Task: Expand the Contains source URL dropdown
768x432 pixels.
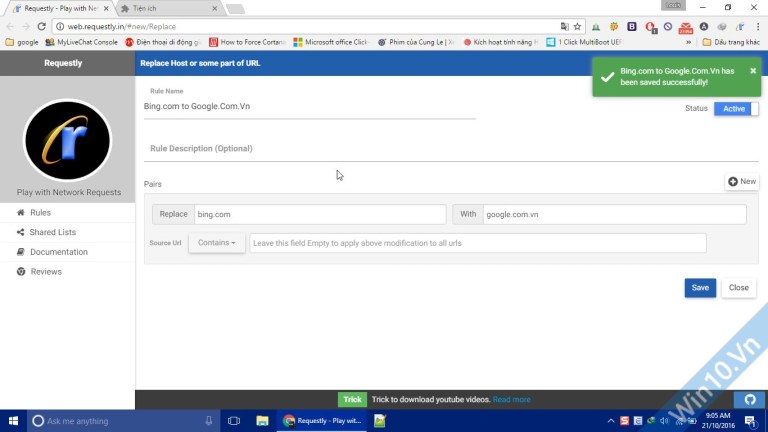Action: coord(216,243)
